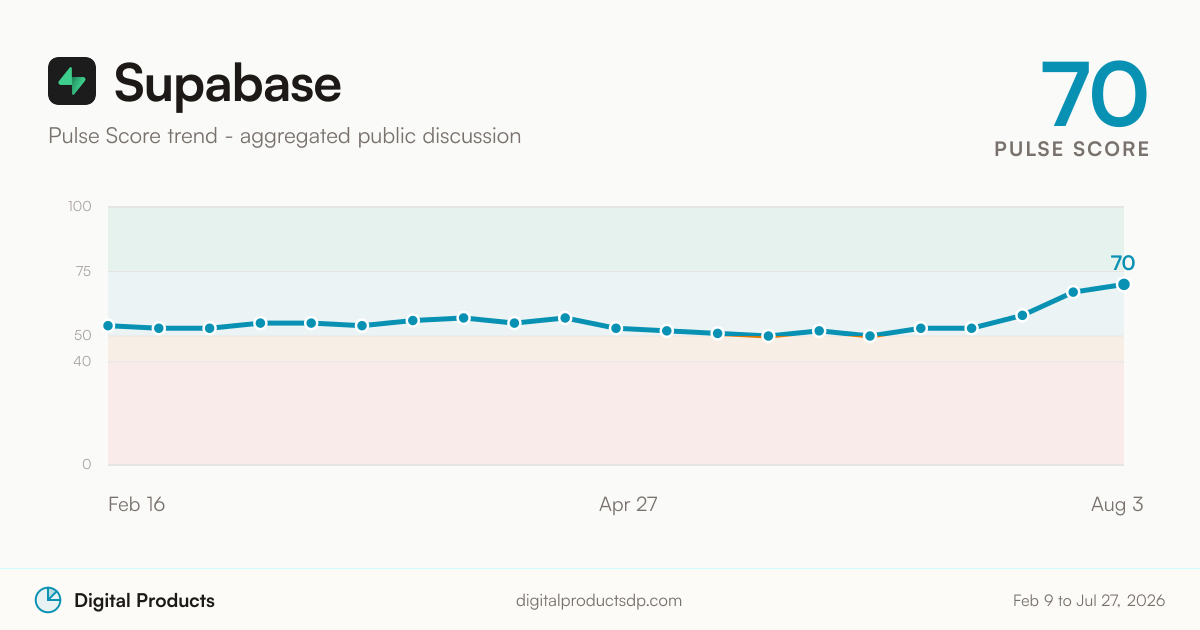The image size is (1200, 630).
Task: Click the Digital Products pie chart icon
Action: point(48,600)
